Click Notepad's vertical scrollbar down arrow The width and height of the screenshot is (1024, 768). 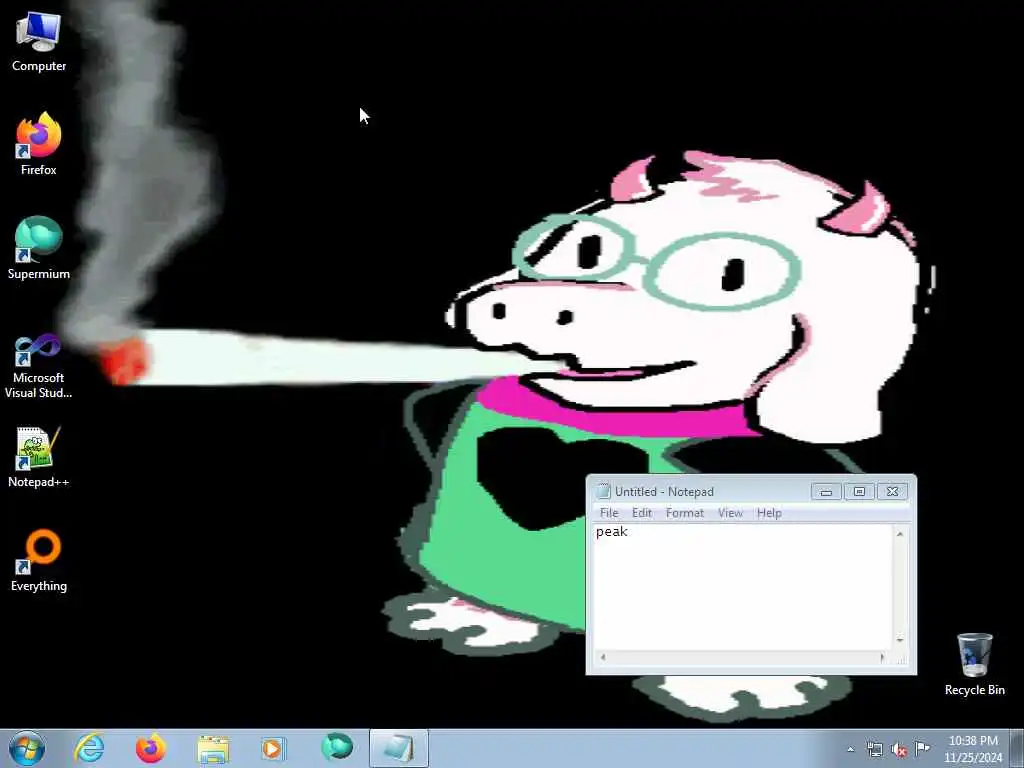[900, 640]
